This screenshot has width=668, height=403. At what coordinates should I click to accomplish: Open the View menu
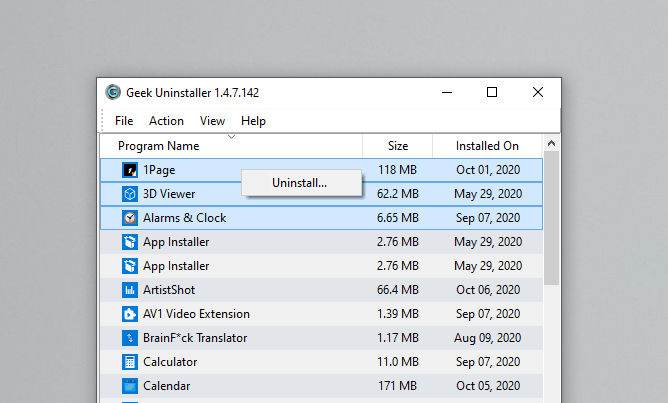tap(212, 121)
